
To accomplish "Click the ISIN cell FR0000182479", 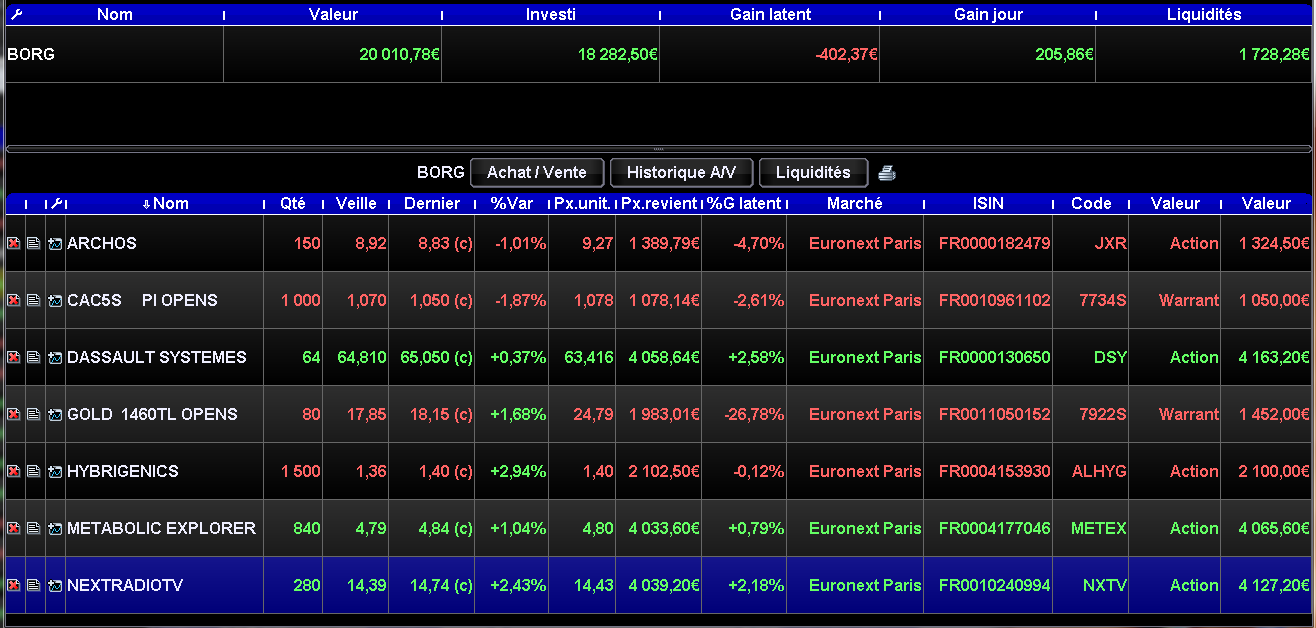I will coord(995,243).
